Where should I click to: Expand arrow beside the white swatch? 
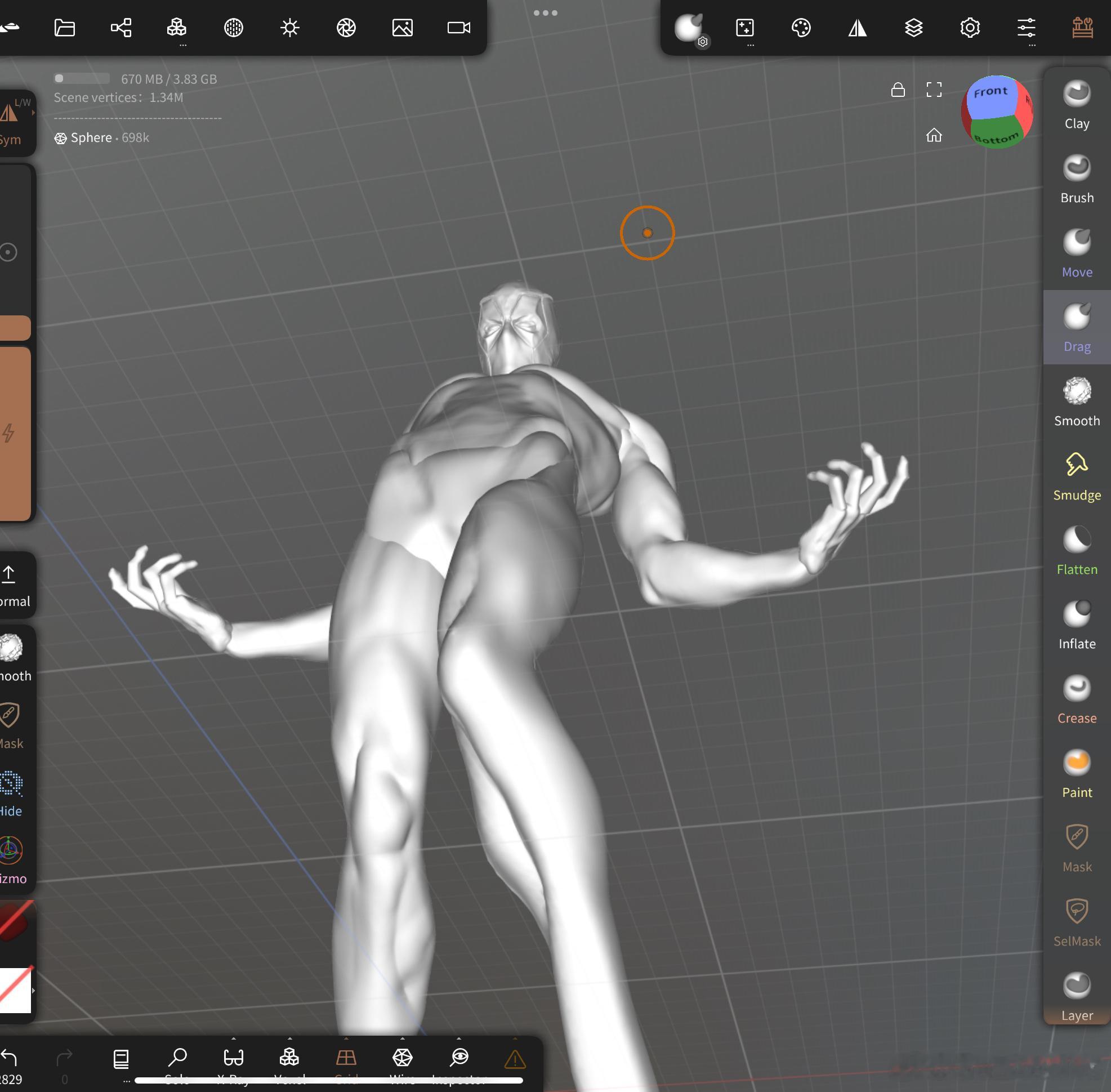pos(33,991)
